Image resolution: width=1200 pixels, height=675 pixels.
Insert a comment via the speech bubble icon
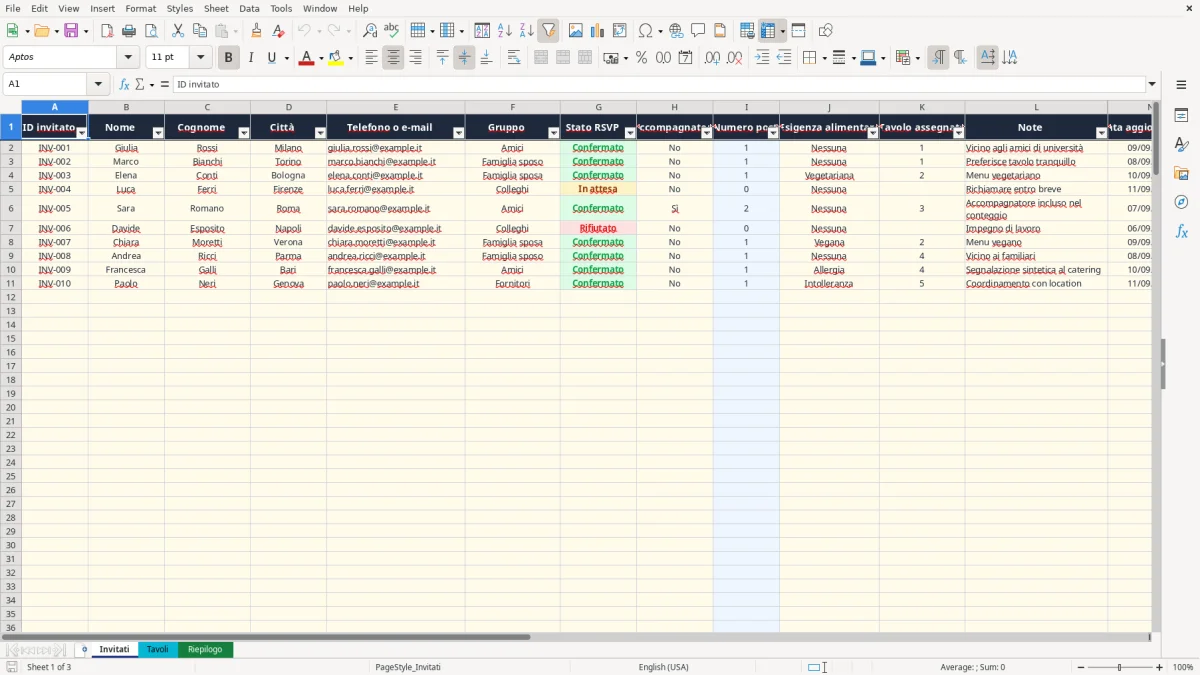click(698, 31)
